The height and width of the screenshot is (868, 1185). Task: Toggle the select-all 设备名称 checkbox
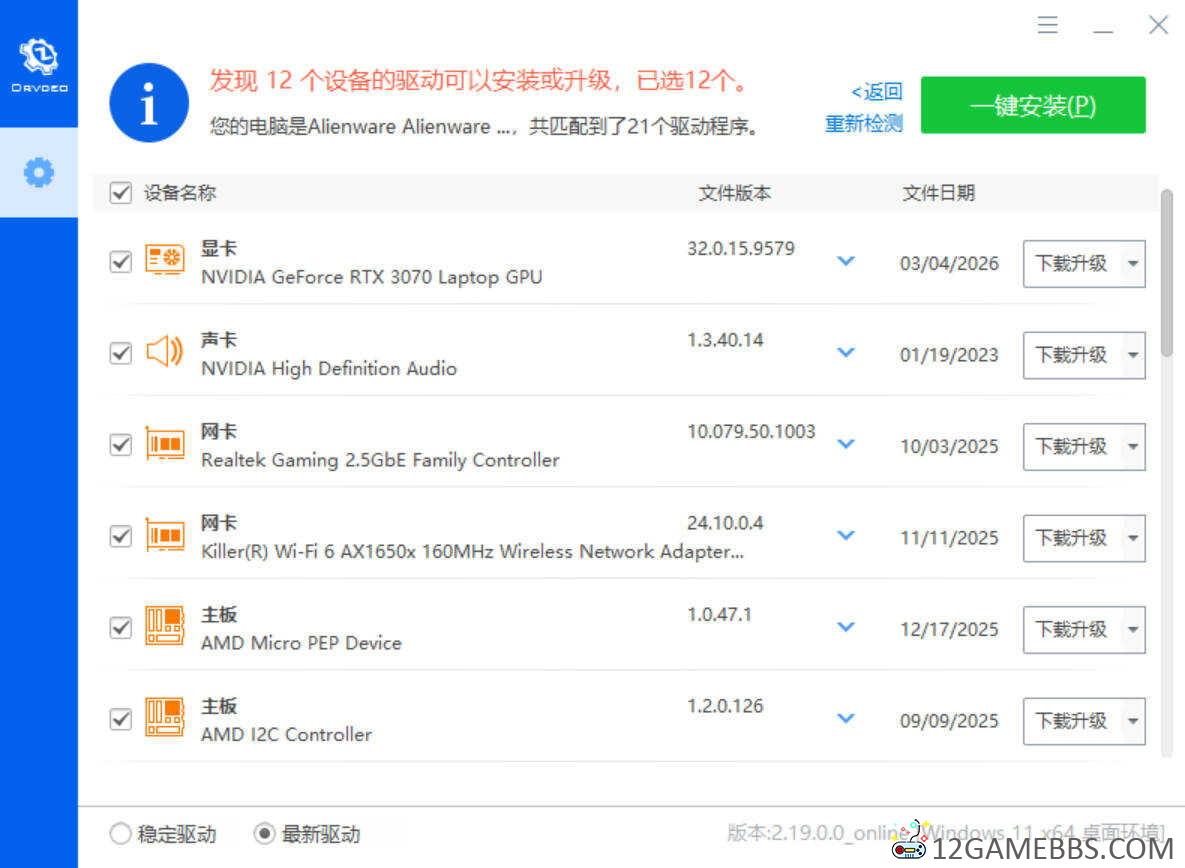(x=120, y=193)
